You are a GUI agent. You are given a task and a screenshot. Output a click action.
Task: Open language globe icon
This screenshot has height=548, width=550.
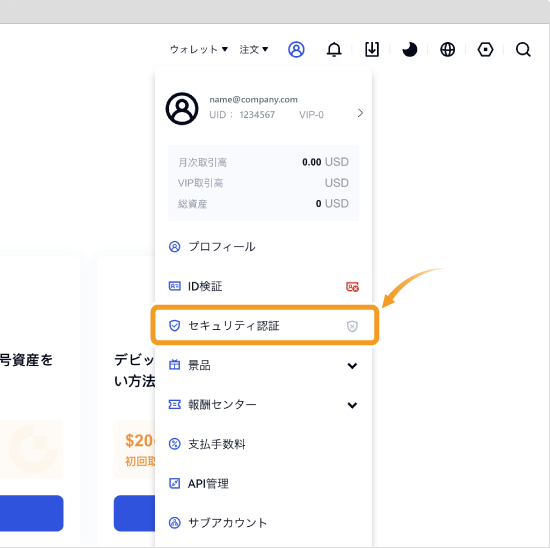(x=448, y=49)
